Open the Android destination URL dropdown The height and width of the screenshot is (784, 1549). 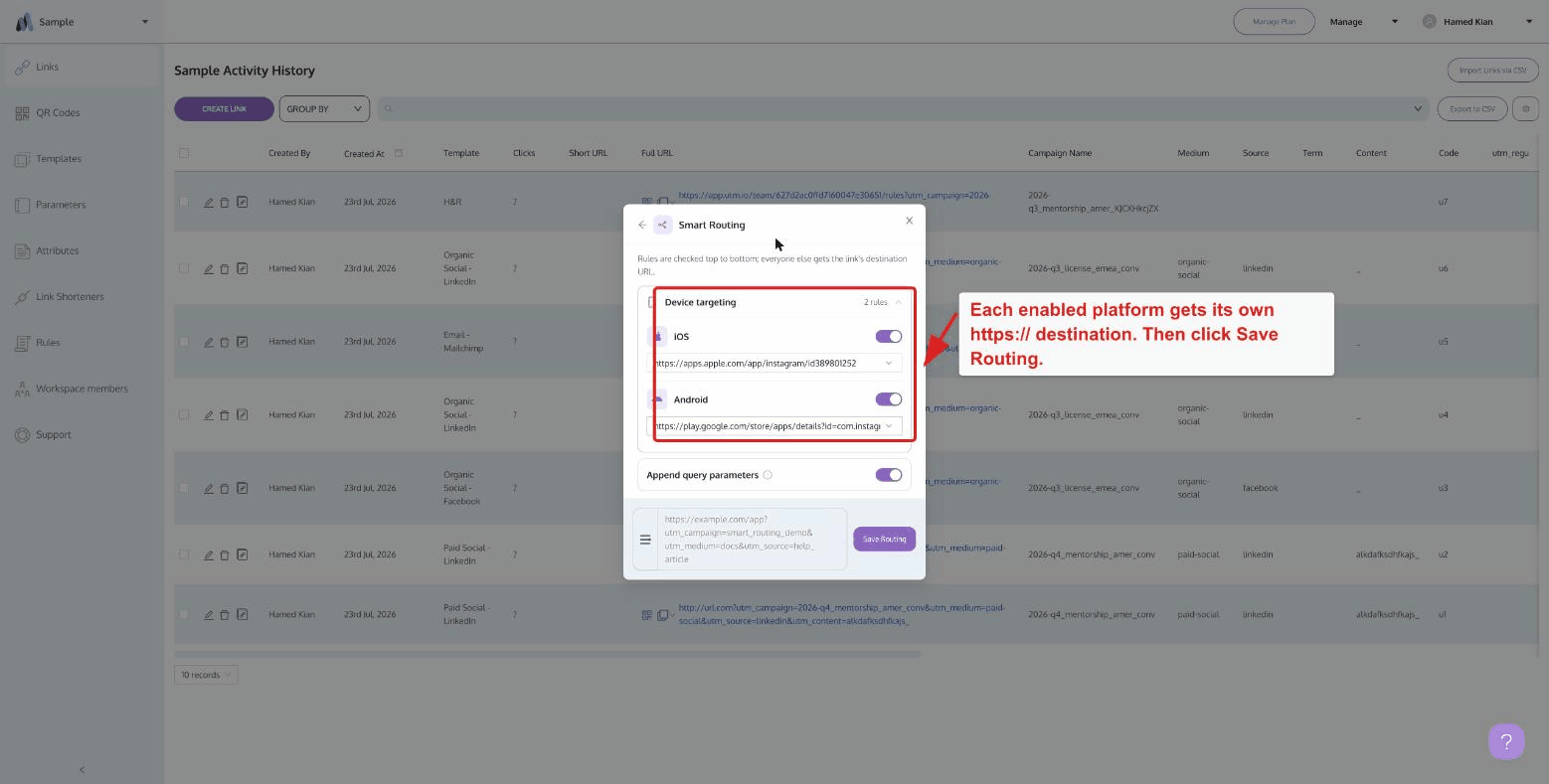(889, 426)
